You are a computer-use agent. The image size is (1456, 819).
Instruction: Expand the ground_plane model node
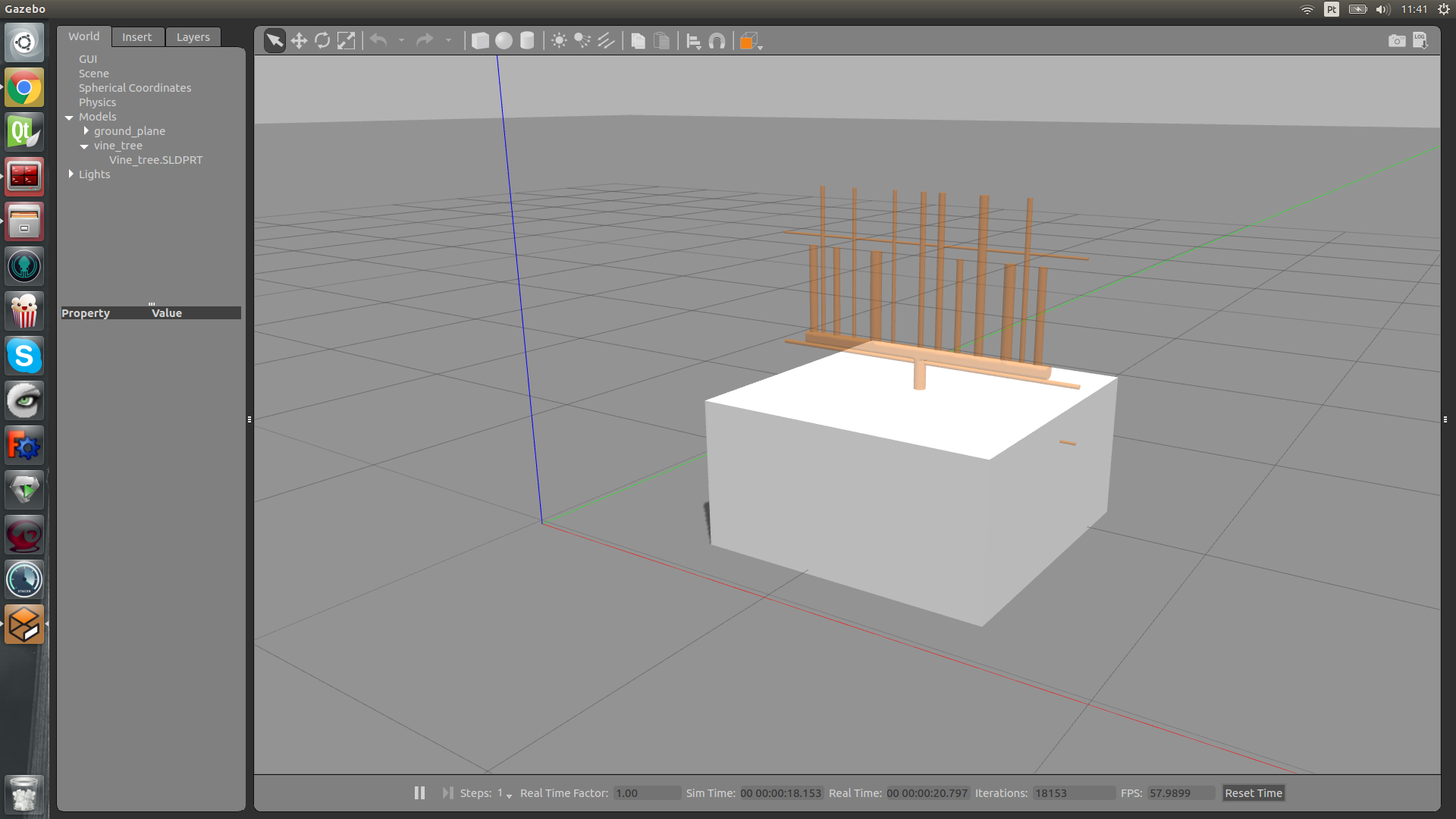tap(86, 131)
